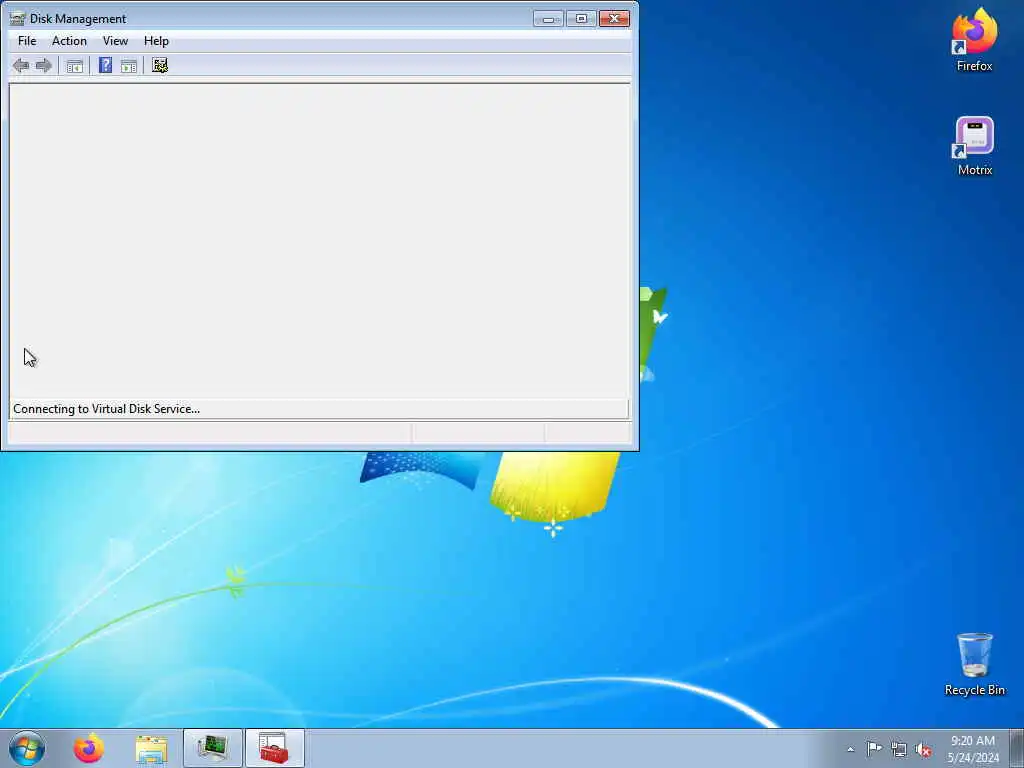The height and width of the screenshot is (768, 1024).
Task: Click the blue Help question mark icon
Action: pos(105,65)
